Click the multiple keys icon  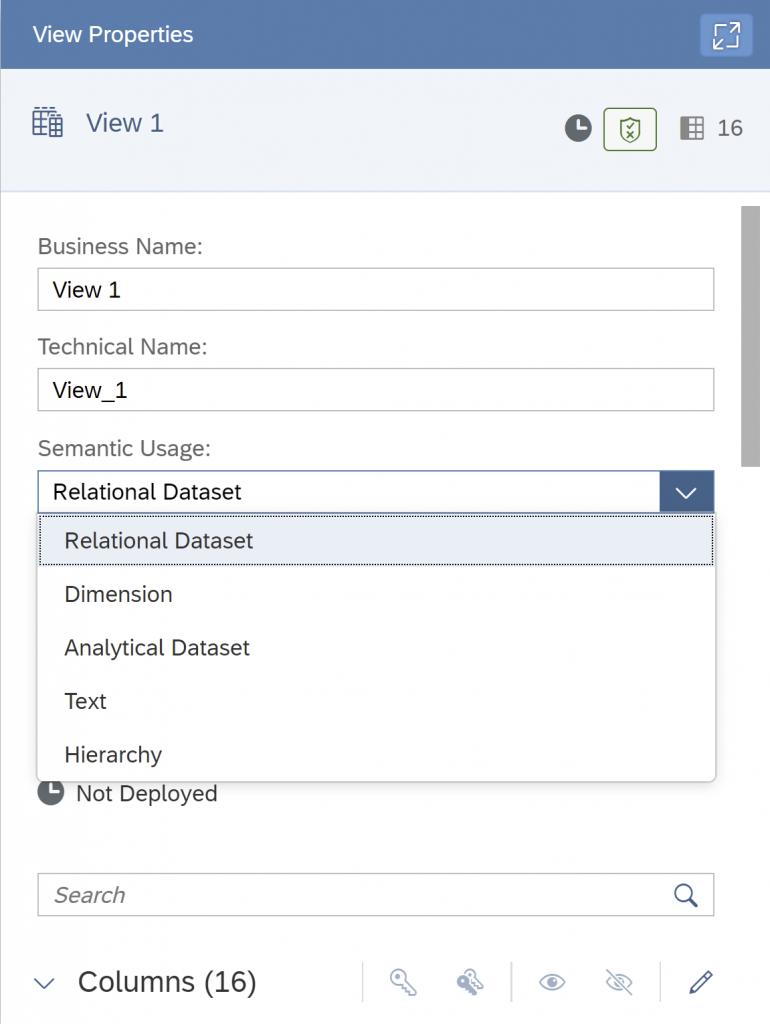tap(470, 982)
